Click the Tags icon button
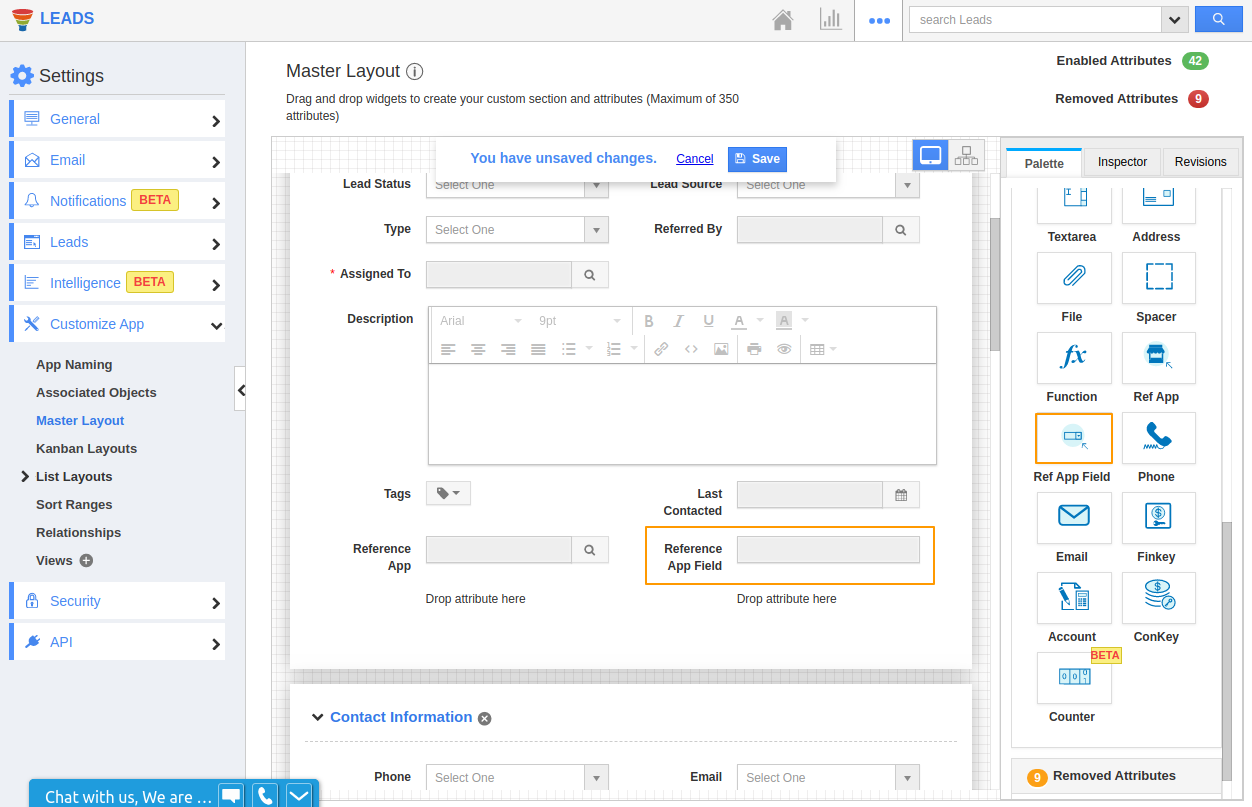This screenshot has width=1252, height=807. click(x=448, y=493)
